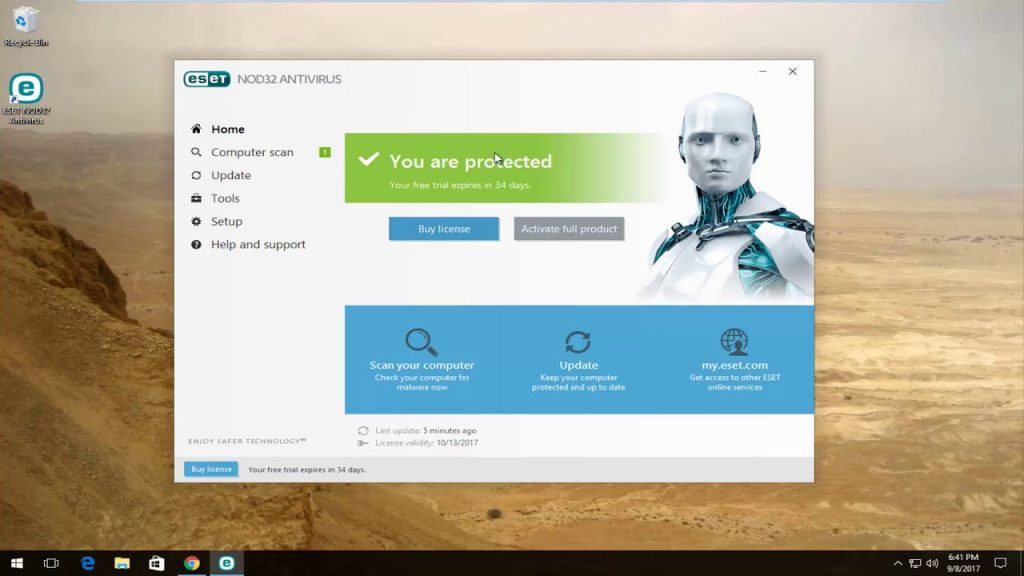This screenshot has height=576, width=1024.
Task: Open ESET NOD32 Antivirus desktop shortcut
Action: pos(26,99)
